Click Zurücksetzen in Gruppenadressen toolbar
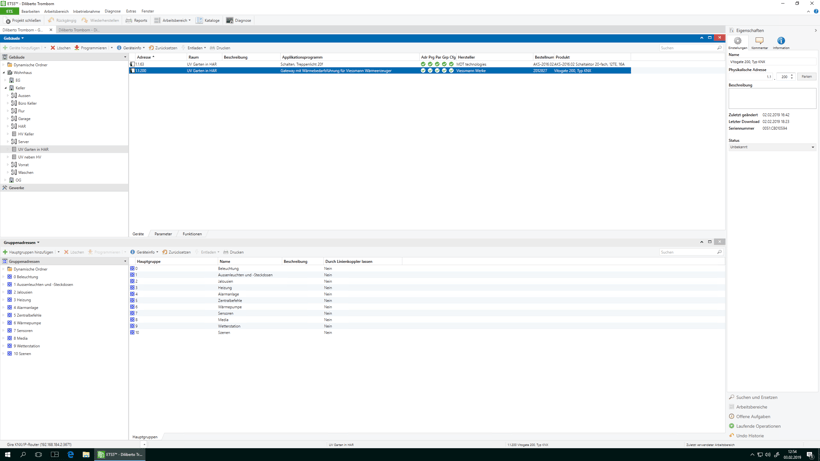820x461 pixels. coord(176,252)
